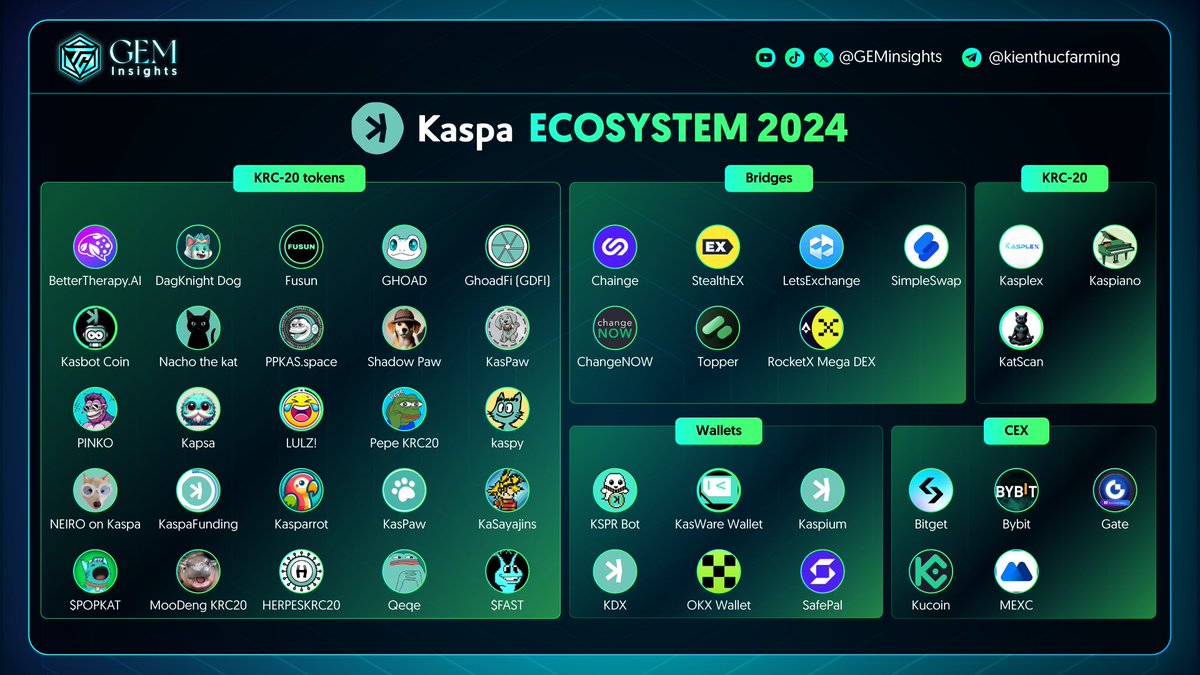This screenshot has width=1200, height=675.
Task: Open the Kucoin exchange icon
Action: pos(930,571)
